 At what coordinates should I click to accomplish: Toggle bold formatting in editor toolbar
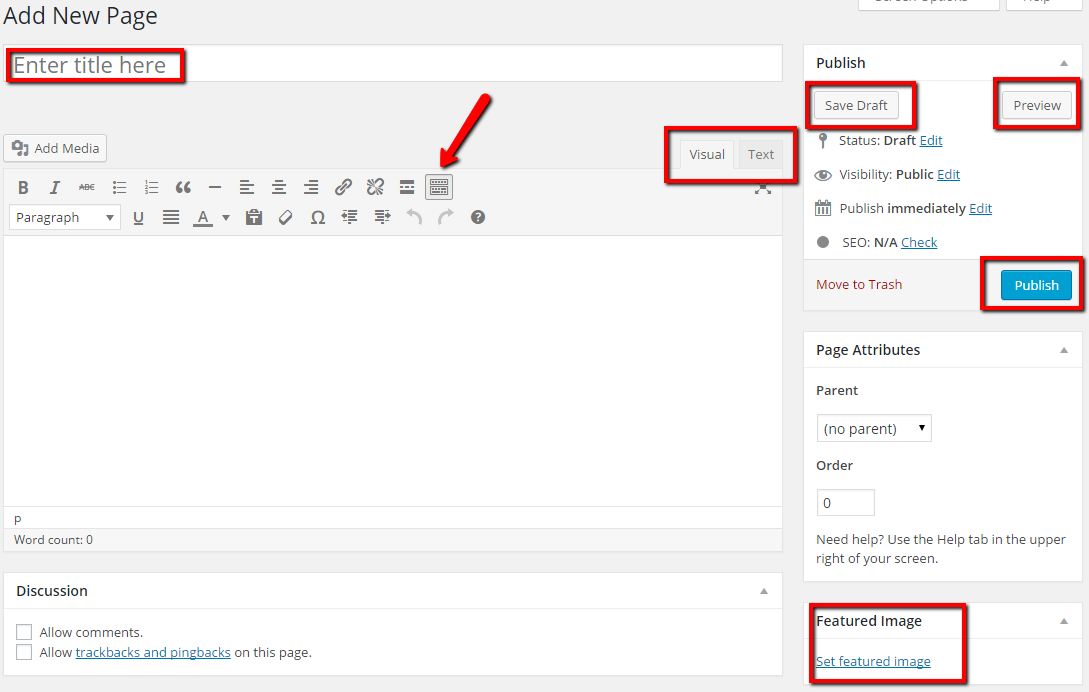pyautogui.click(x=23, y=187)
